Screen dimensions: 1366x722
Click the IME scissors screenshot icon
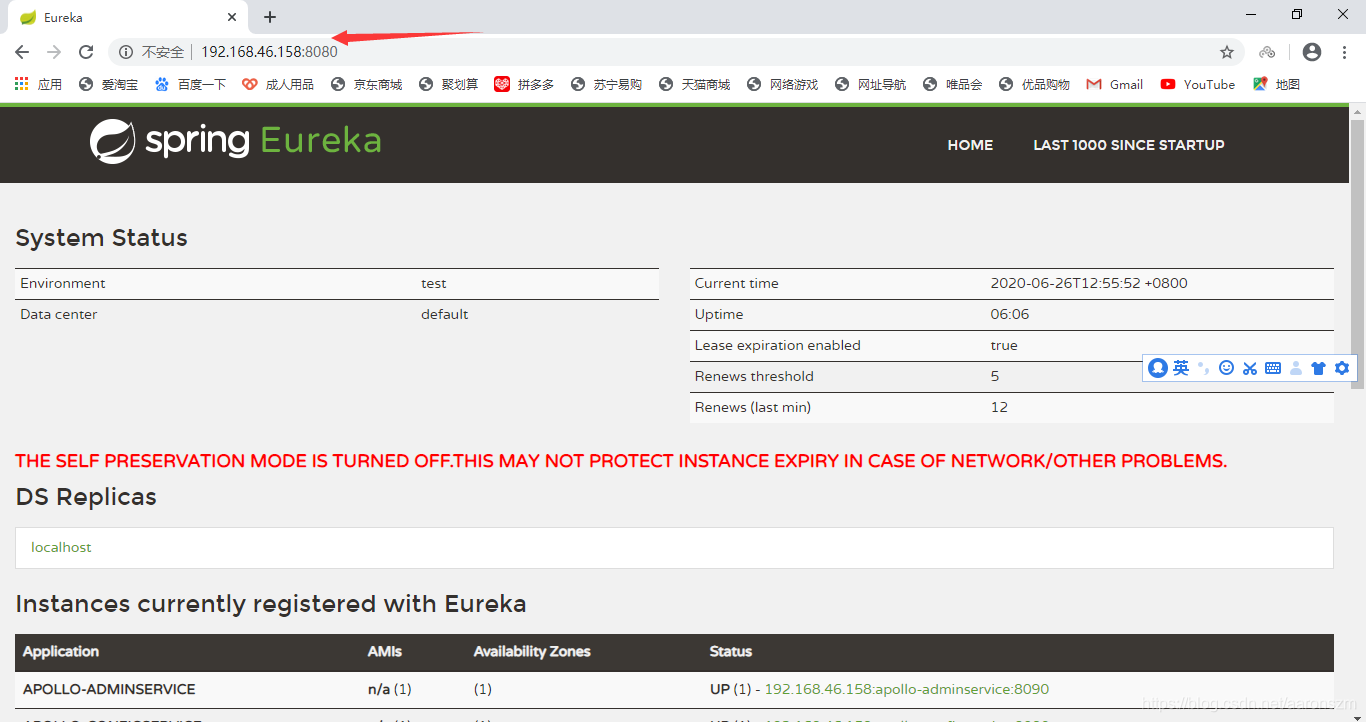(1250, 368)
